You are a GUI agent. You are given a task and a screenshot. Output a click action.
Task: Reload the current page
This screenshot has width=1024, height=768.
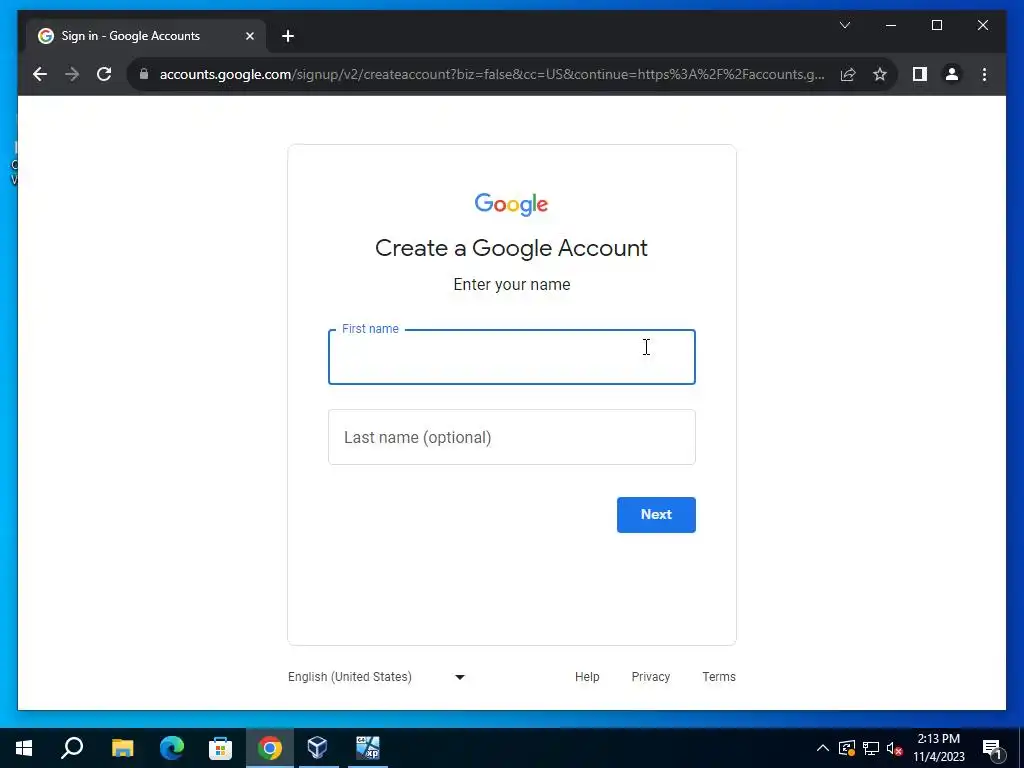click(x=104, y=74)
